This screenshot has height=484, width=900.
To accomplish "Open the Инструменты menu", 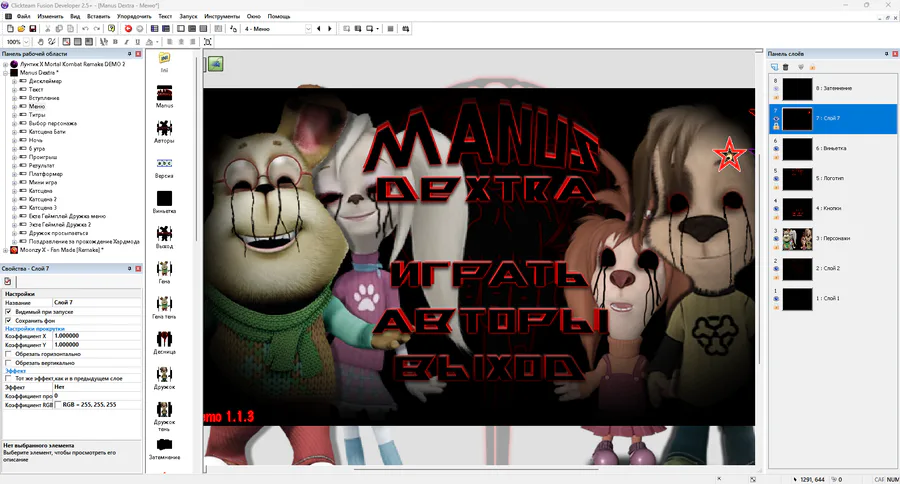I will [222, 16].
